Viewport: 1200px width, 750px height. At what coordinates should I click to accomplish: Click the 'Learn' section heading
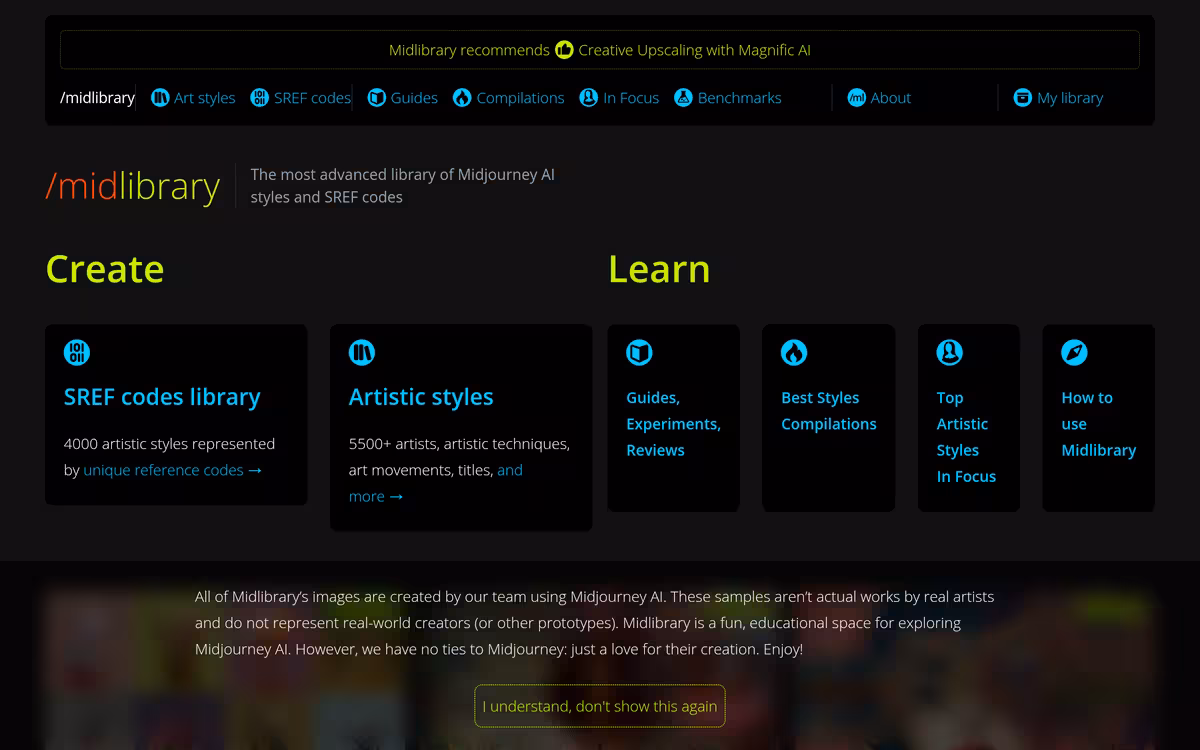659,269
